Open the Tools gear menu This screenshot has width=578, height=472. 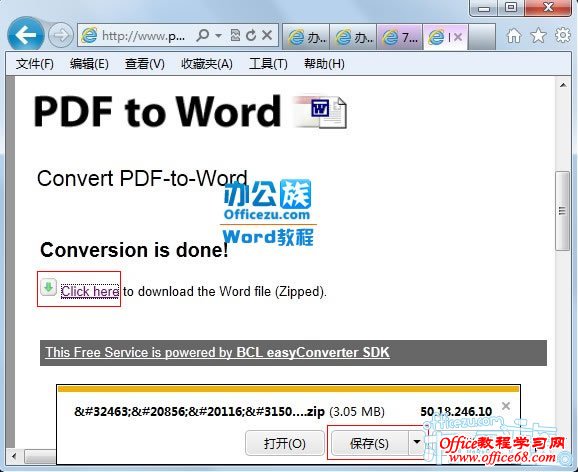click(563, 35)
